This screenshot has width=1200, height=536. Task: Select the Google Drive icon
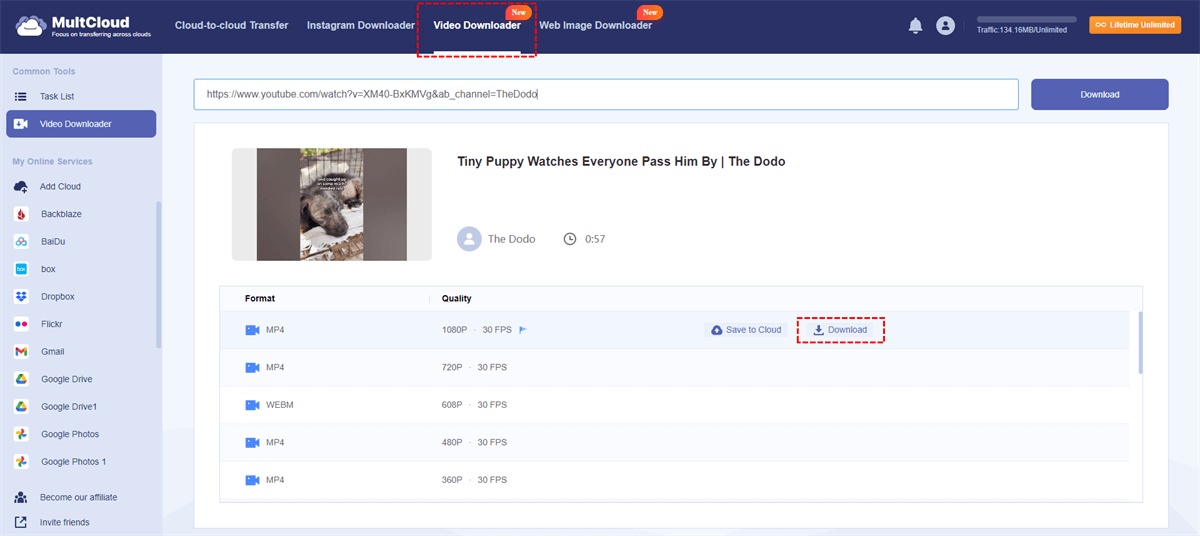(21, 379)
